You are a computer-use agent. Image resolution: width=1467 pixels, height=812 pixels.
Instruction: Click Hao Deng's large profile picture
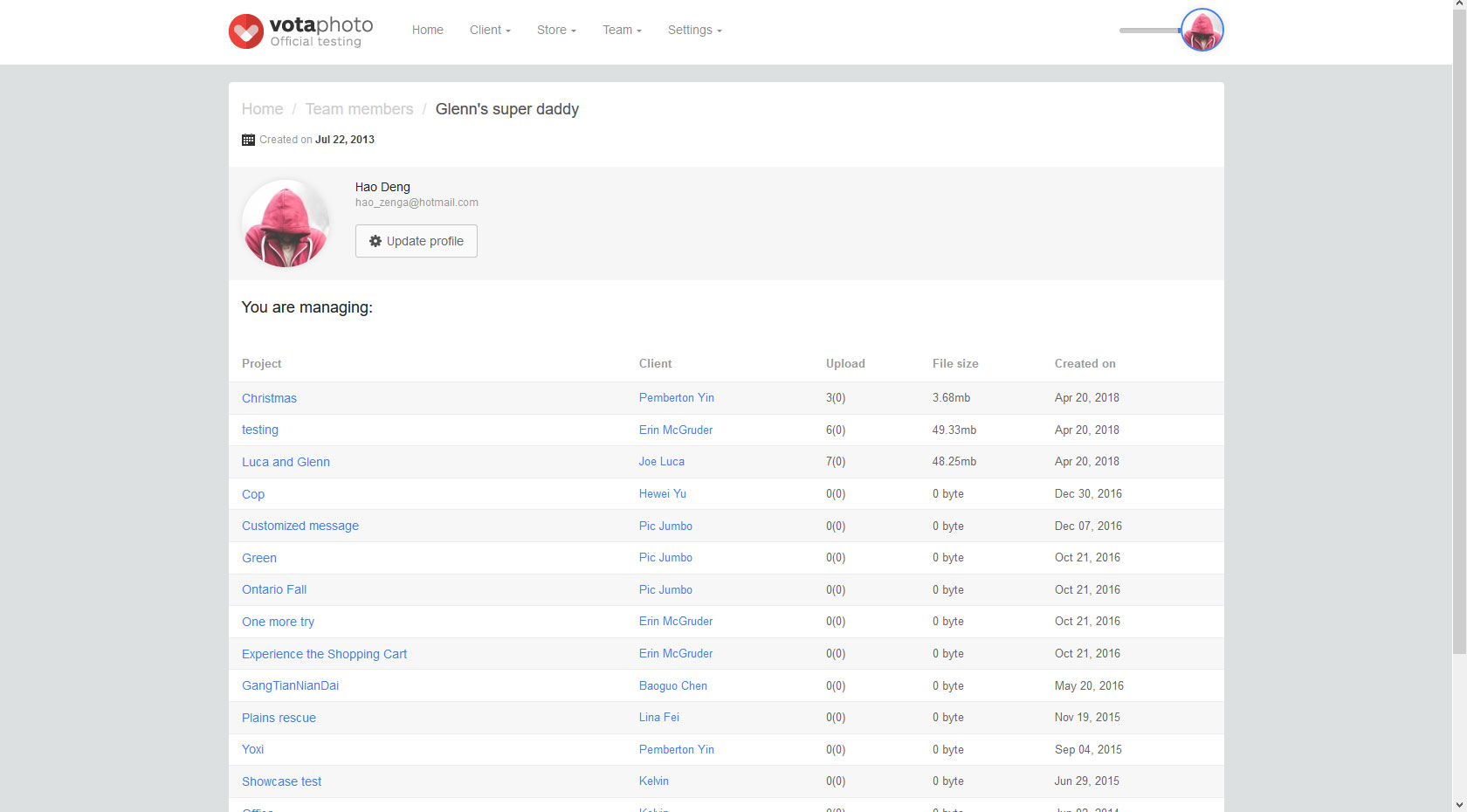[286, 224]
